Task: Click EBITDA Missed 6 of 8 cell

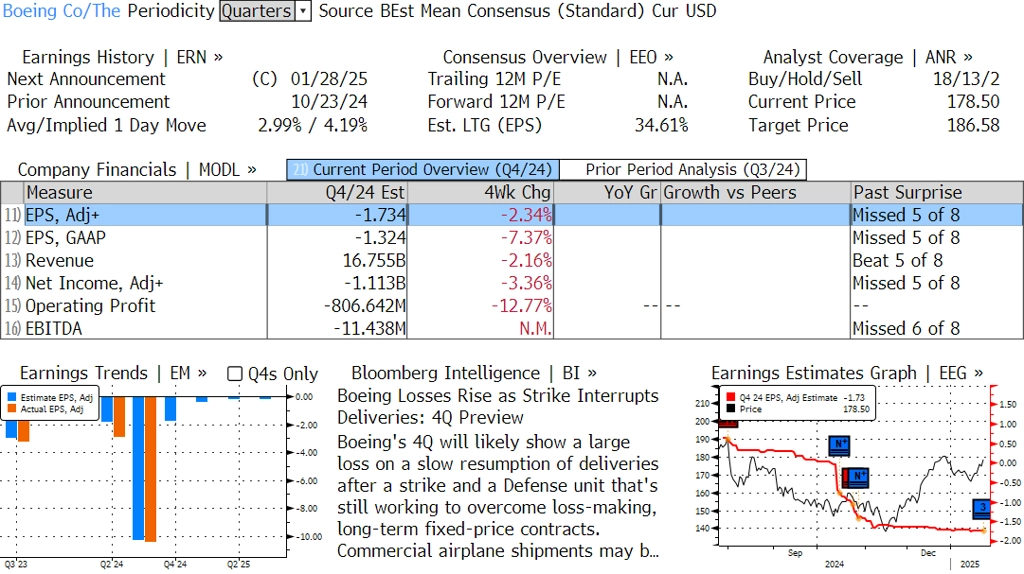Action: point(906,328)
